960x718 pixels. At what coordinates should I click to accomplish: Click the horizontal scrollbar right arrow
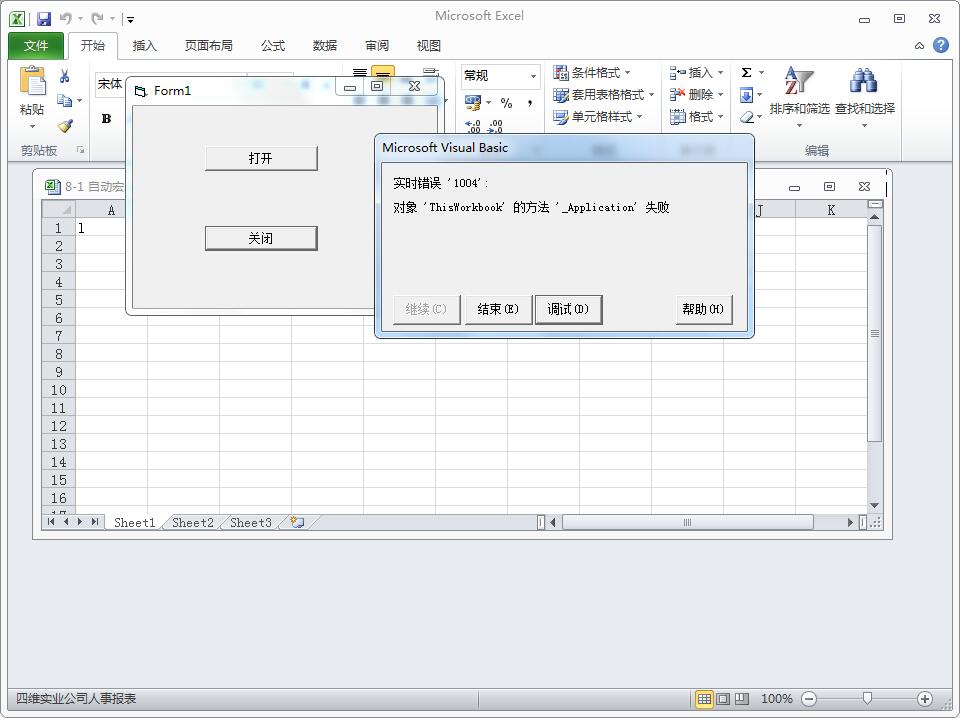[850, 522]
